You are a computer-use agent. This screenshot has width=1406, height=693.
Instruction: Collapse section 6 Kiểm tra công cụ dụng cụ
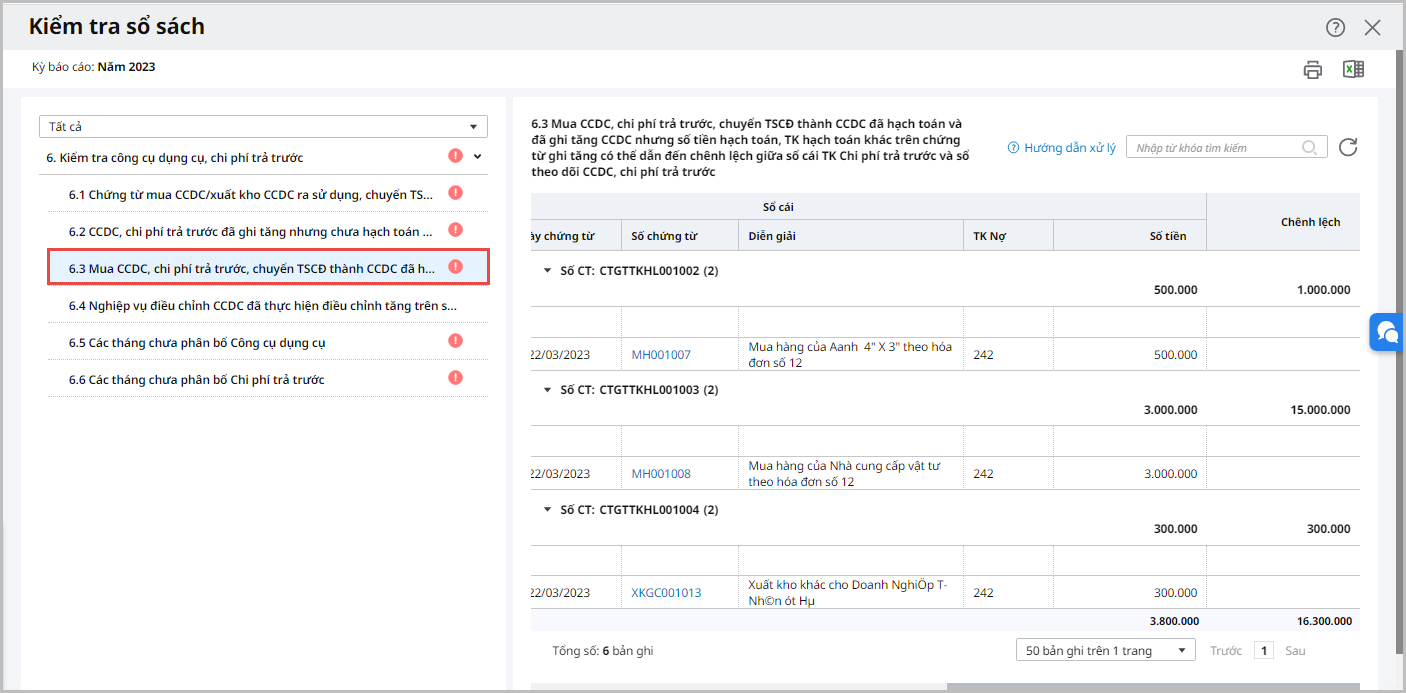coord(477,156)
